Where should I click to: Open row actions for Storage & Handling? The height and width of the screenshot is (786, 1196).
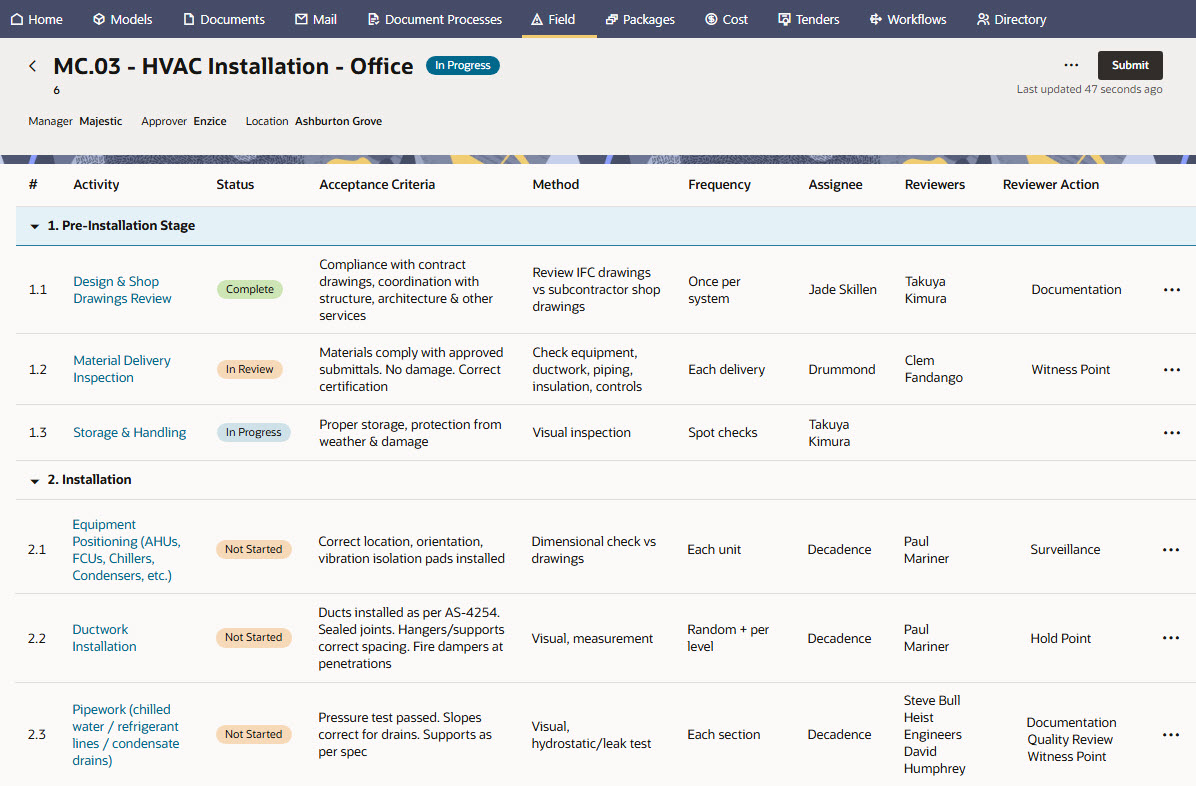pyautogui.click(x=1171, y=433)
